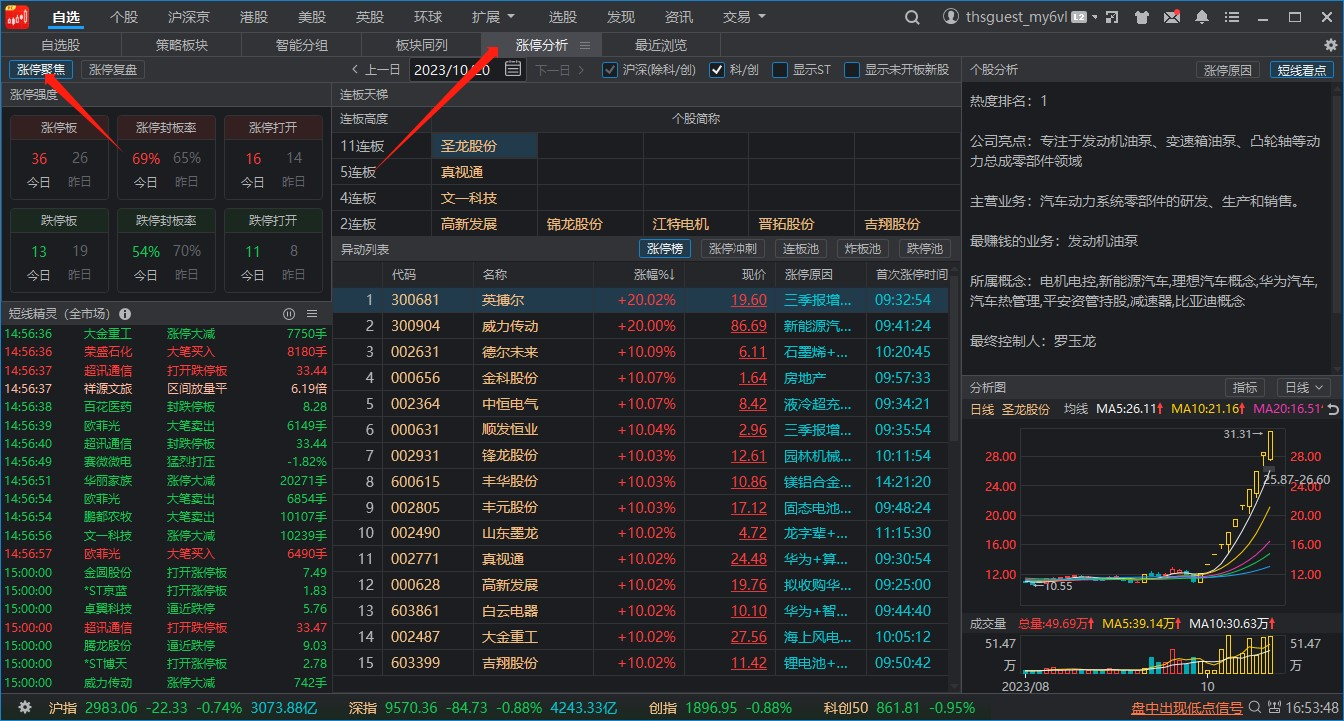Select the 威力传动 row in the list
This screenshot has height=721, width=1344.
pos(640,326)
